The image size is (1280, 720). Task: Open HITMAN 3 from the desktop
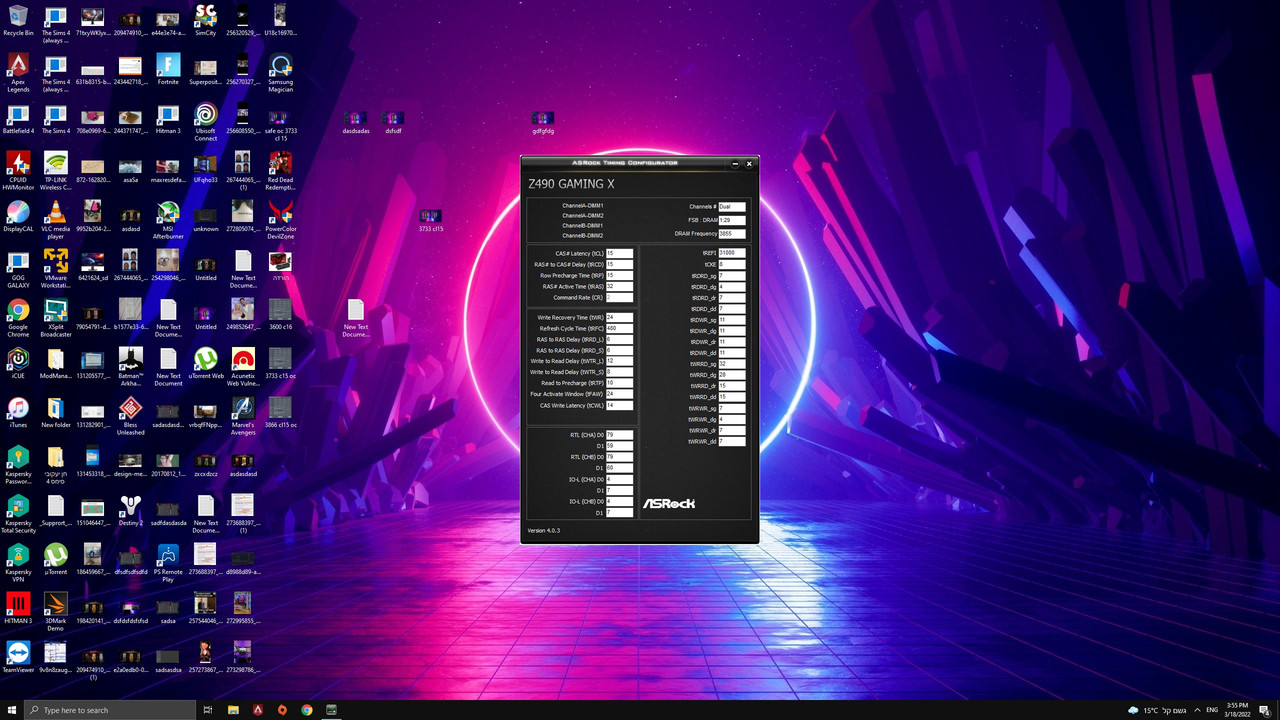coord(18,605)
